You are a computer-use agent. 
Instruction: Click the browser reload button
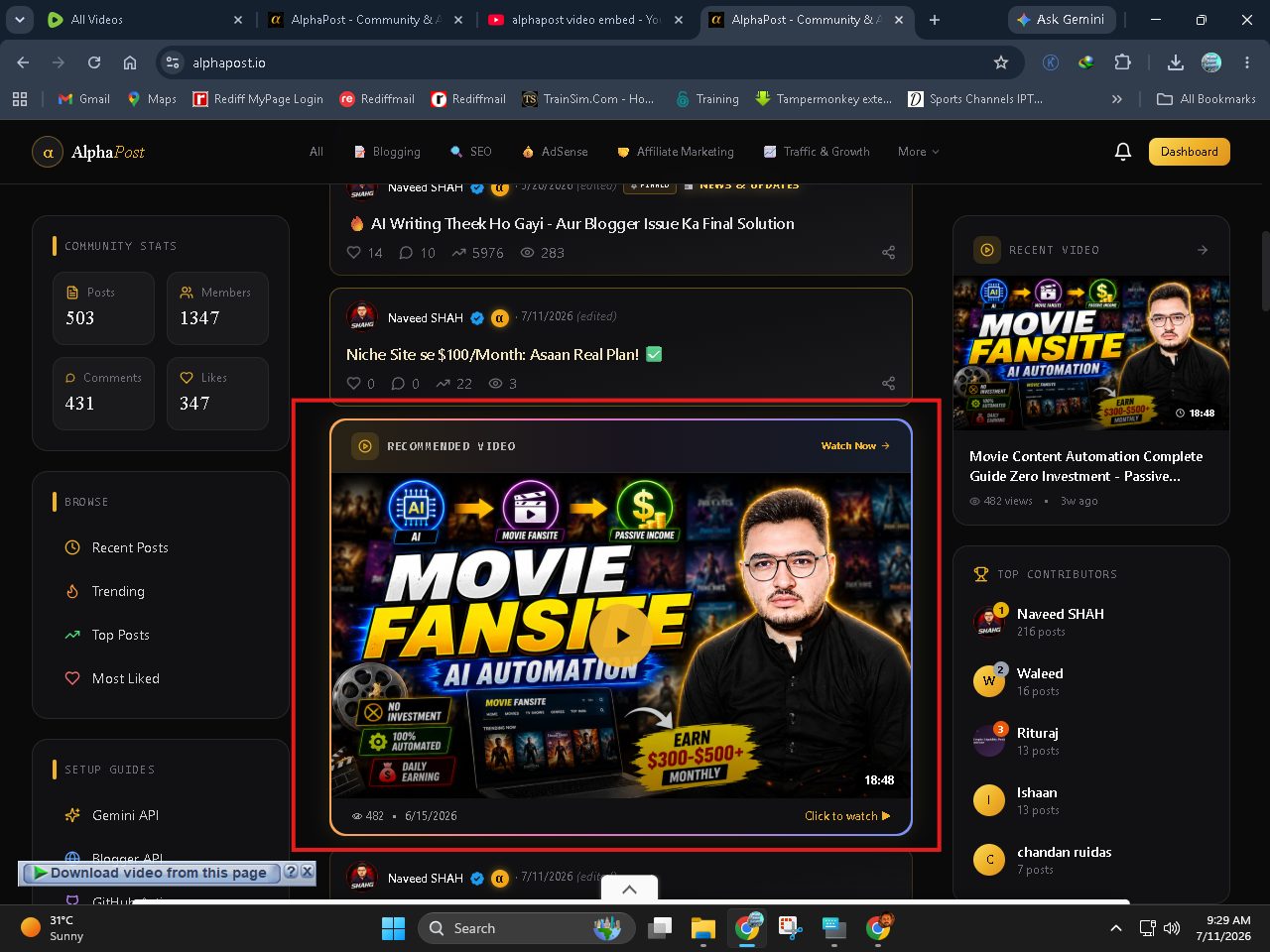[94, 62]
